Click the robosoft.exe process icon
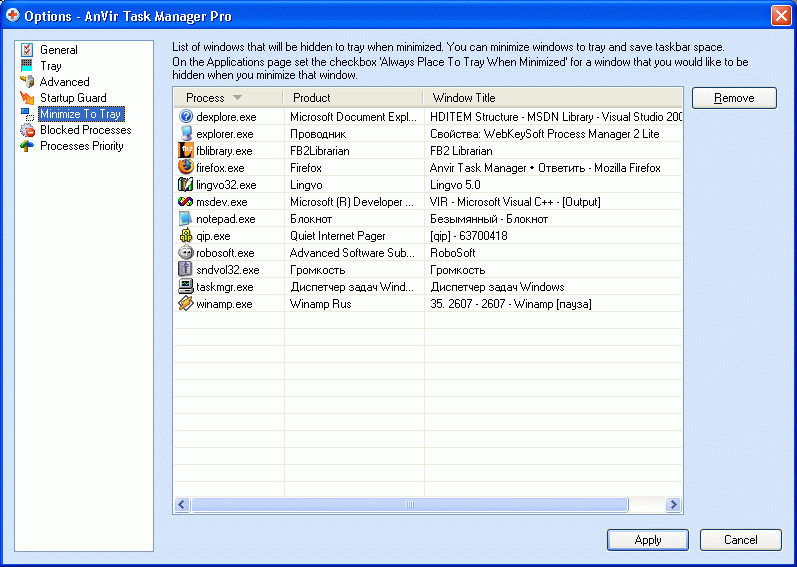The width and height of the screenshot is (797, 567). coord(186,253)
